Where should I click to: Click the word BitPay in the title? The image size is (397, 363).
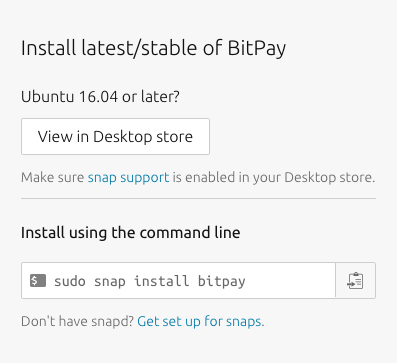pos(257,49)
